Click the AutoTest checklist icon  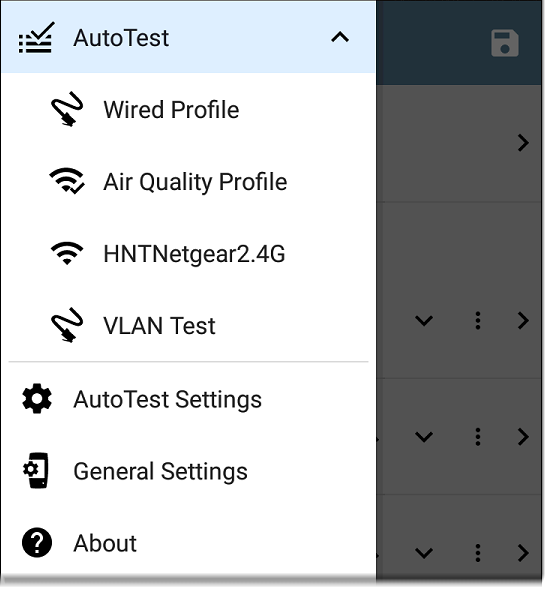(x=36, y=38)
